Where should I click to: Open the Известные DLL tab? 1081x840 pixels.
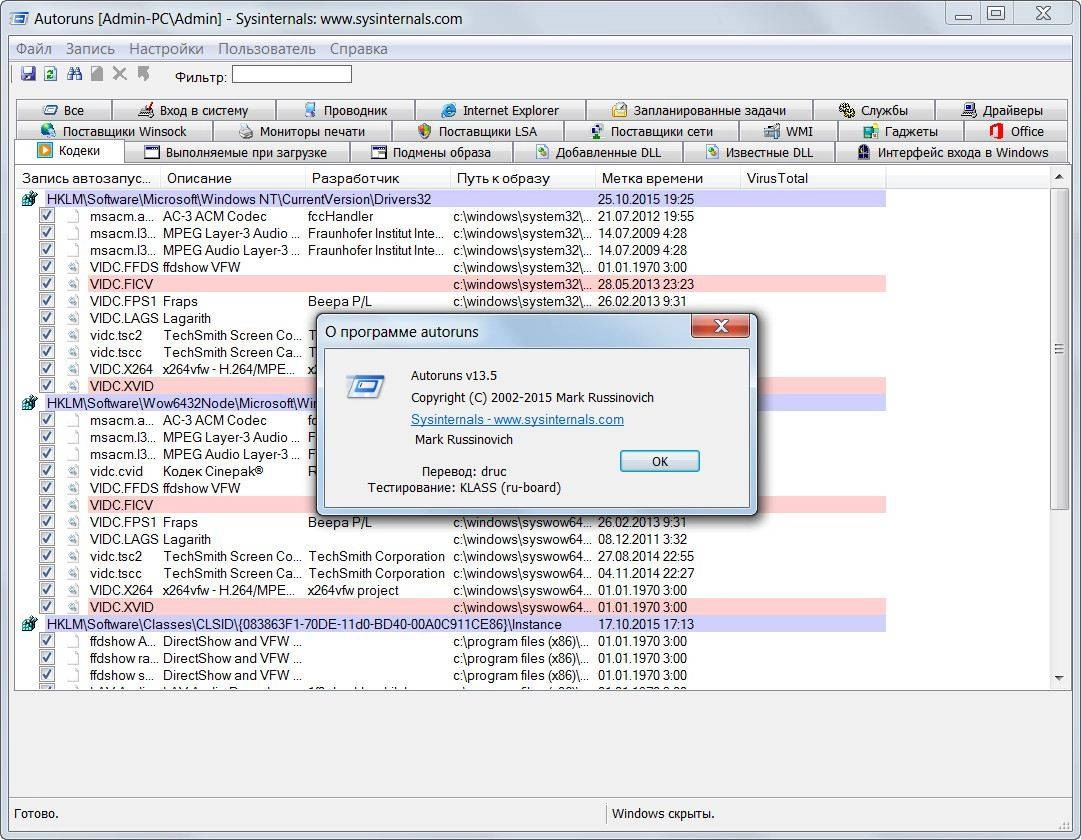758,152
